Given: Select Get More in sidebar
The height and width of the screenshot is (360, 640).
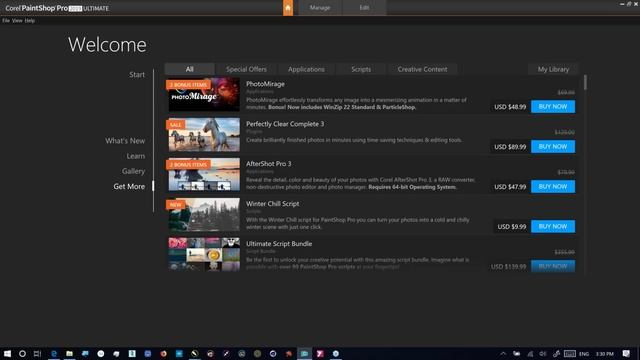Looking at the screenshot, I should (x=129, y=186).
